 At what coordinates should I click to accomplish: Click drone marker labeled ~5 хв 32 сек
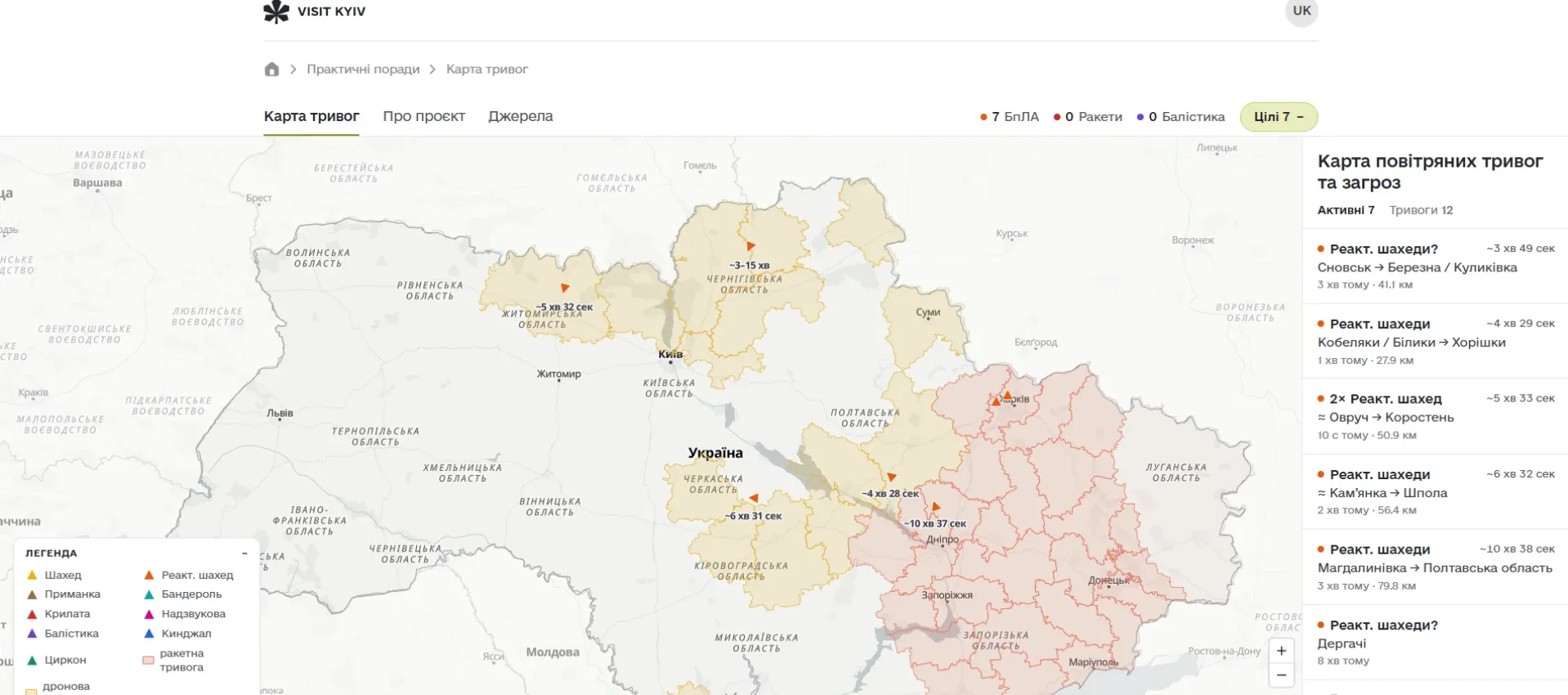click(565, 288)
